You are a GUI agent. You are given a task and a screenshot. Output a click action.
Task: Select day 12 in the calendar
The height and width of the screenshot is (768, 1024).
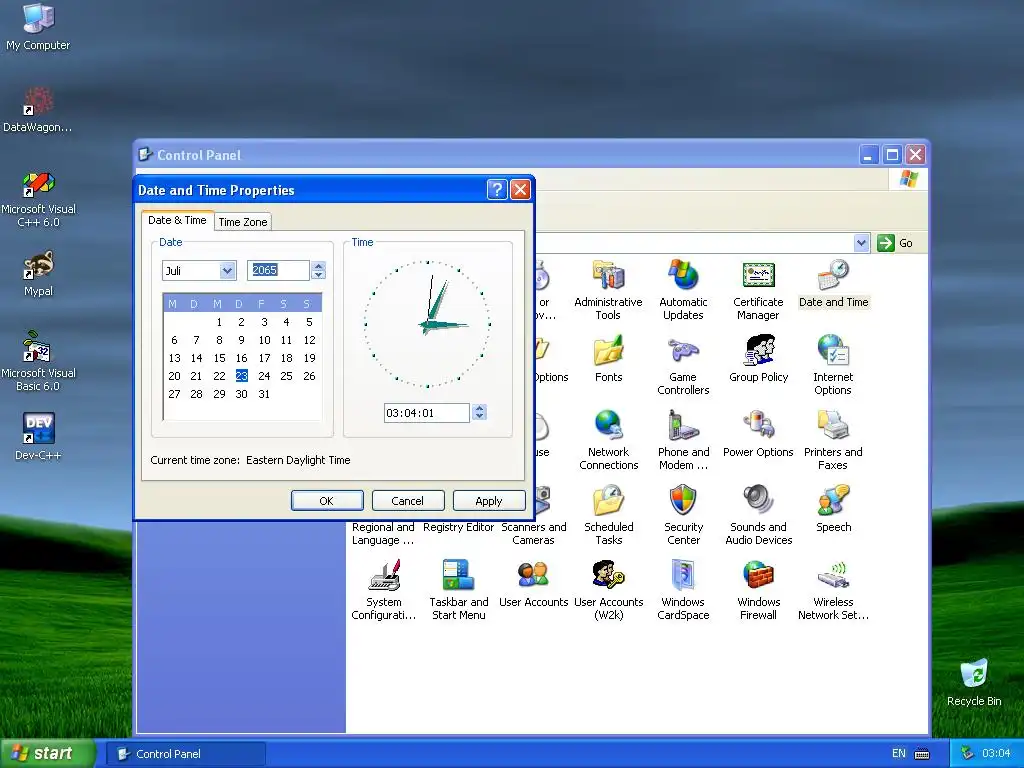(310, 340)
